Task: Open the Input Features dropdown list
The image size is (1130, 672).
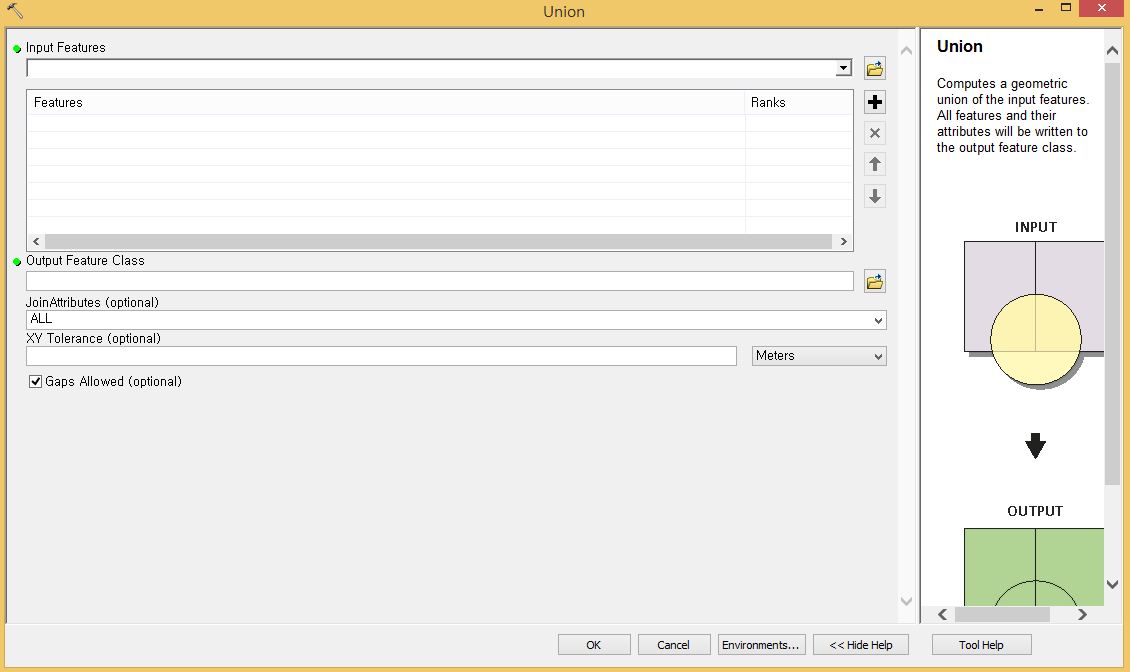Action: coord(842,68)
